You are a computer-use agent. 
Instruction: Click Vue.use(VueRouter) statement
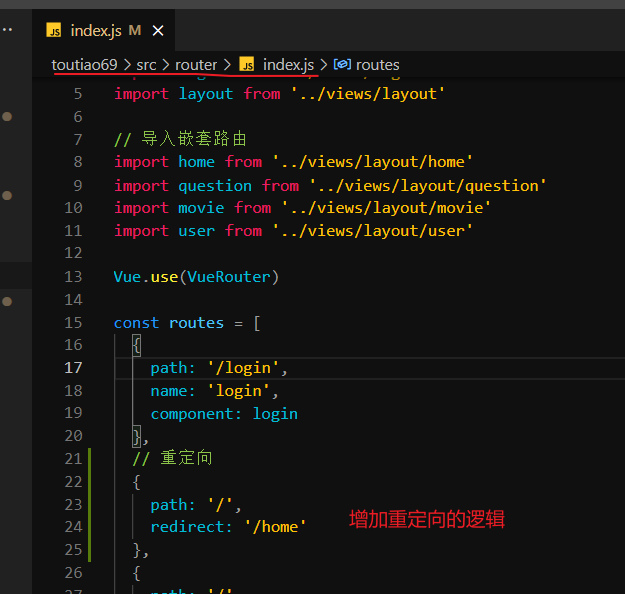click(x=196, y=277)
